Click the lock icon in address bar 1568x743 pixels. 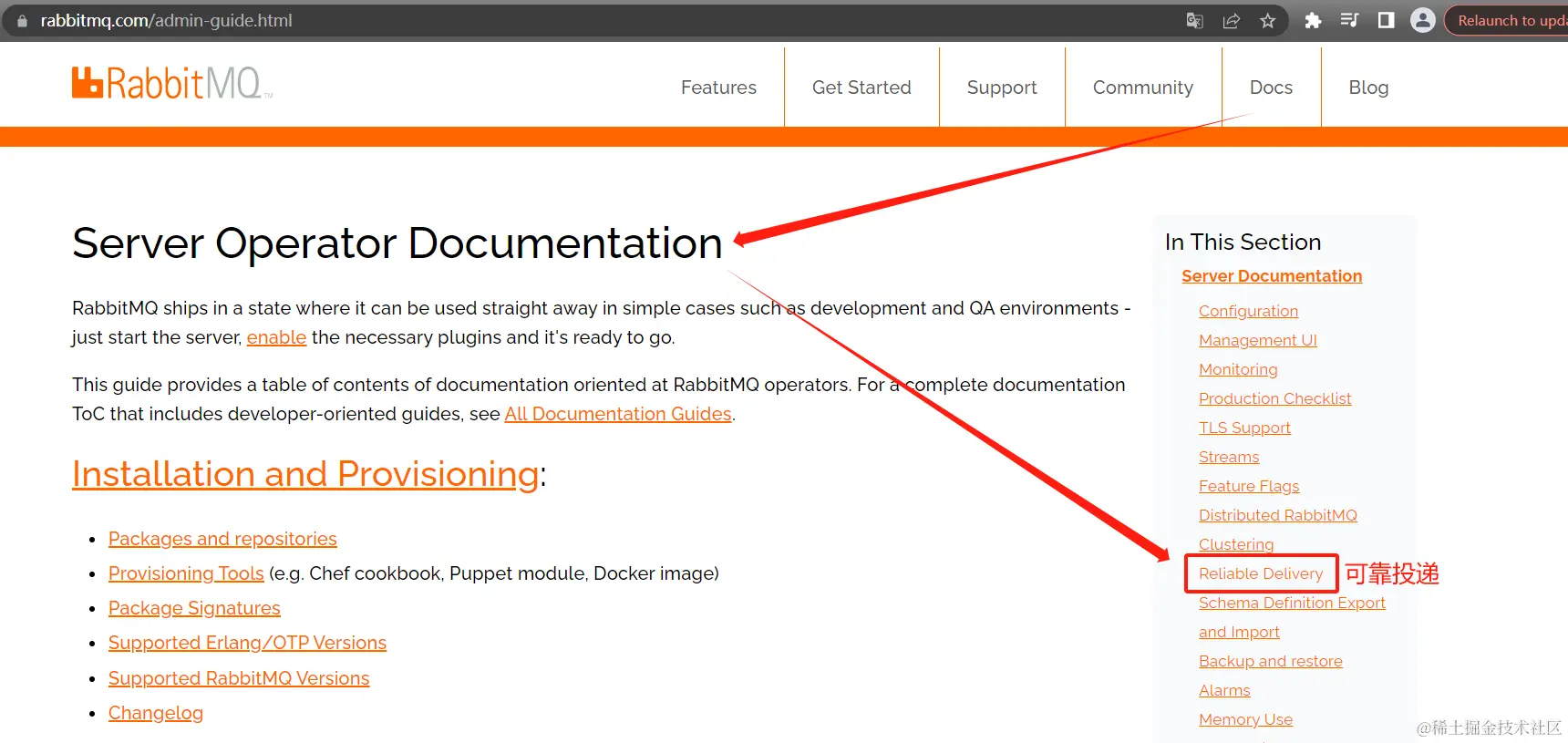click(22, 20)
